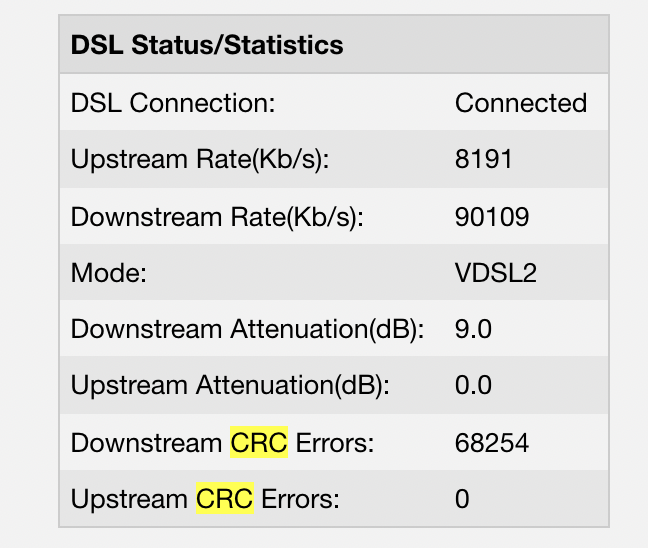The width and height of the screenshot is (648, 548).
Task: Select the Mode label
Action: [x=109, y=273]
